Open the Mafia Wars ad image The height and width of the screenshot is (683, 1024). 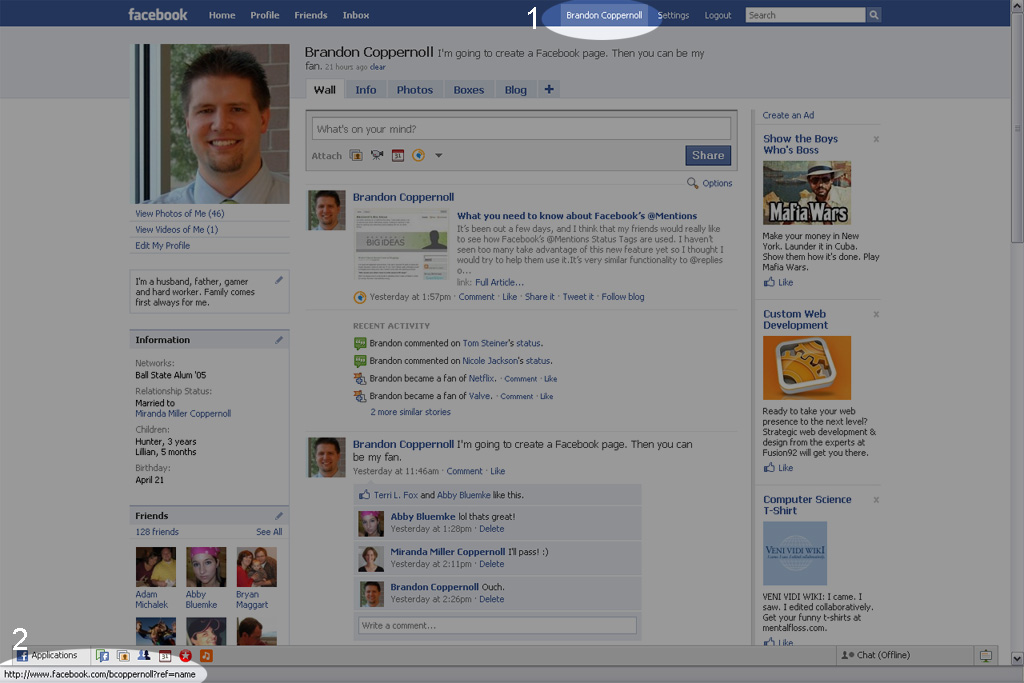pos(807,193)
